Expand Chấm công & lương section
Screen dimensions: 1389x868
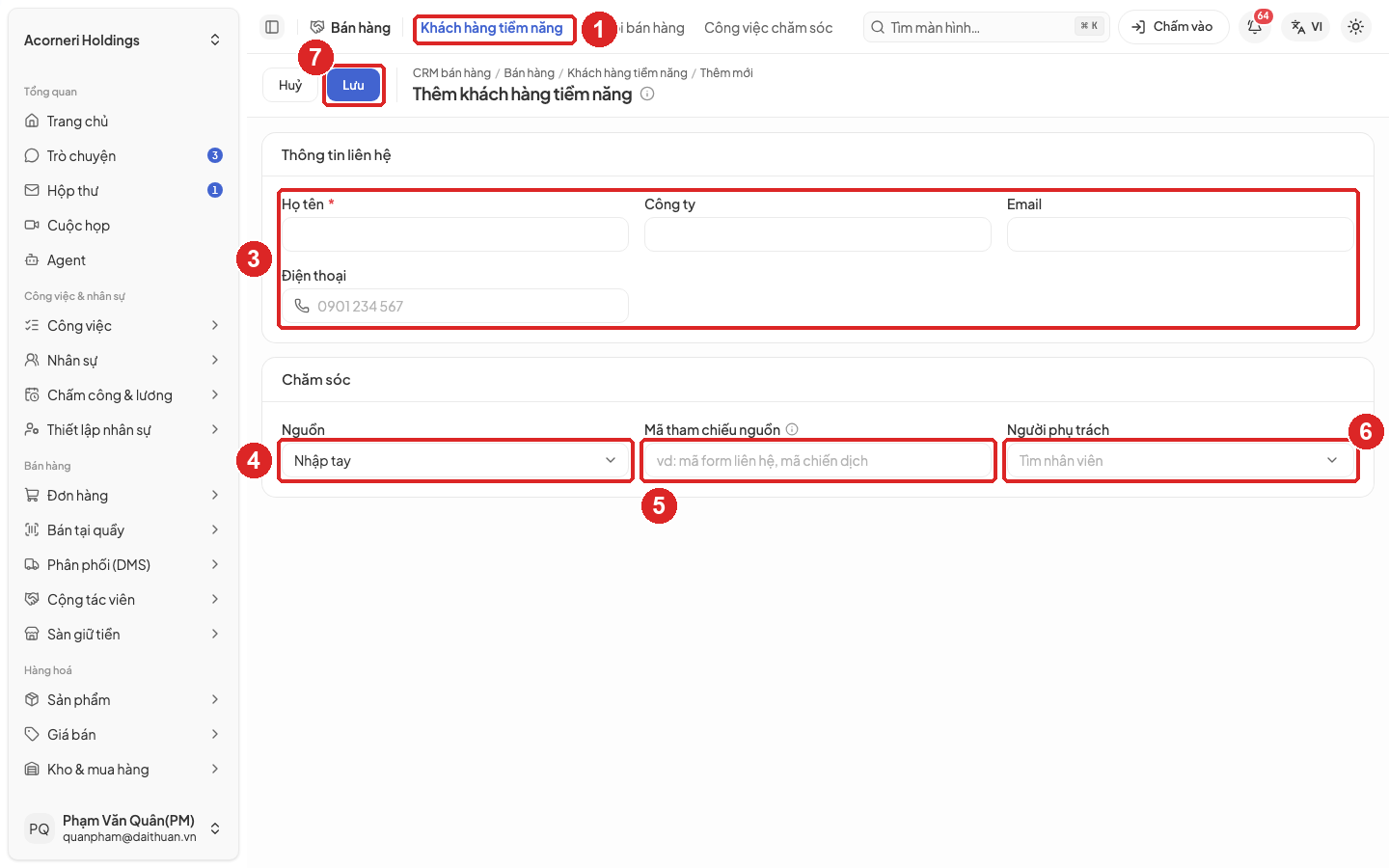pos(123,394)
